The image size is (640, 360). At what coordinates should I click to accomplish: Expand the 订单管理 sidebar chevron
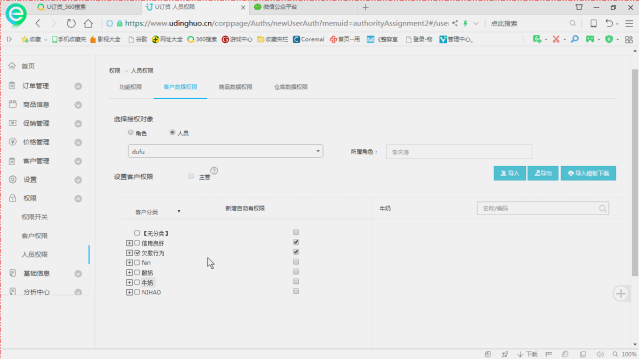(78, 86)
